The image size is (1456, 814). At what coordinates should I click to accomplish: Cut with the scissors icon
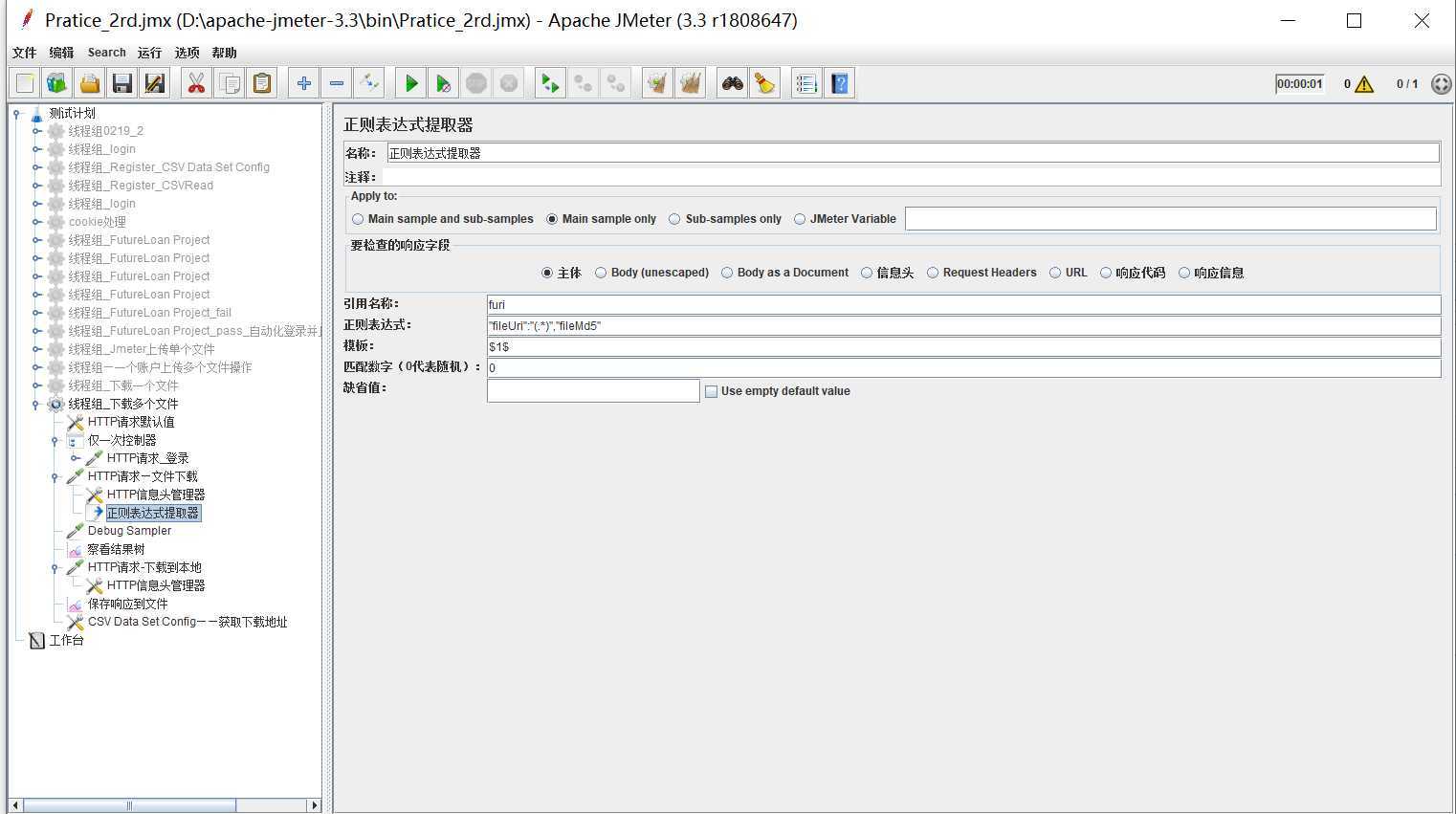197,83
